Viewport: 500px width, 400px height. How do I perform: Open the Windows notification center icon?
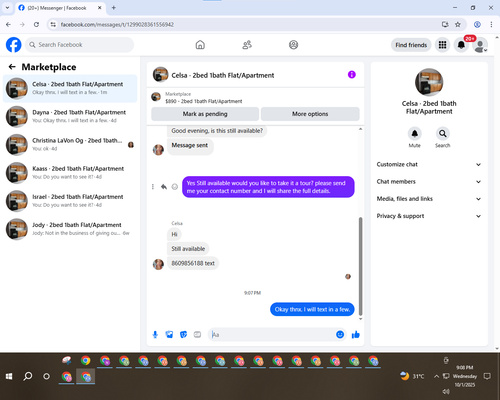click(x=487, y=376)
